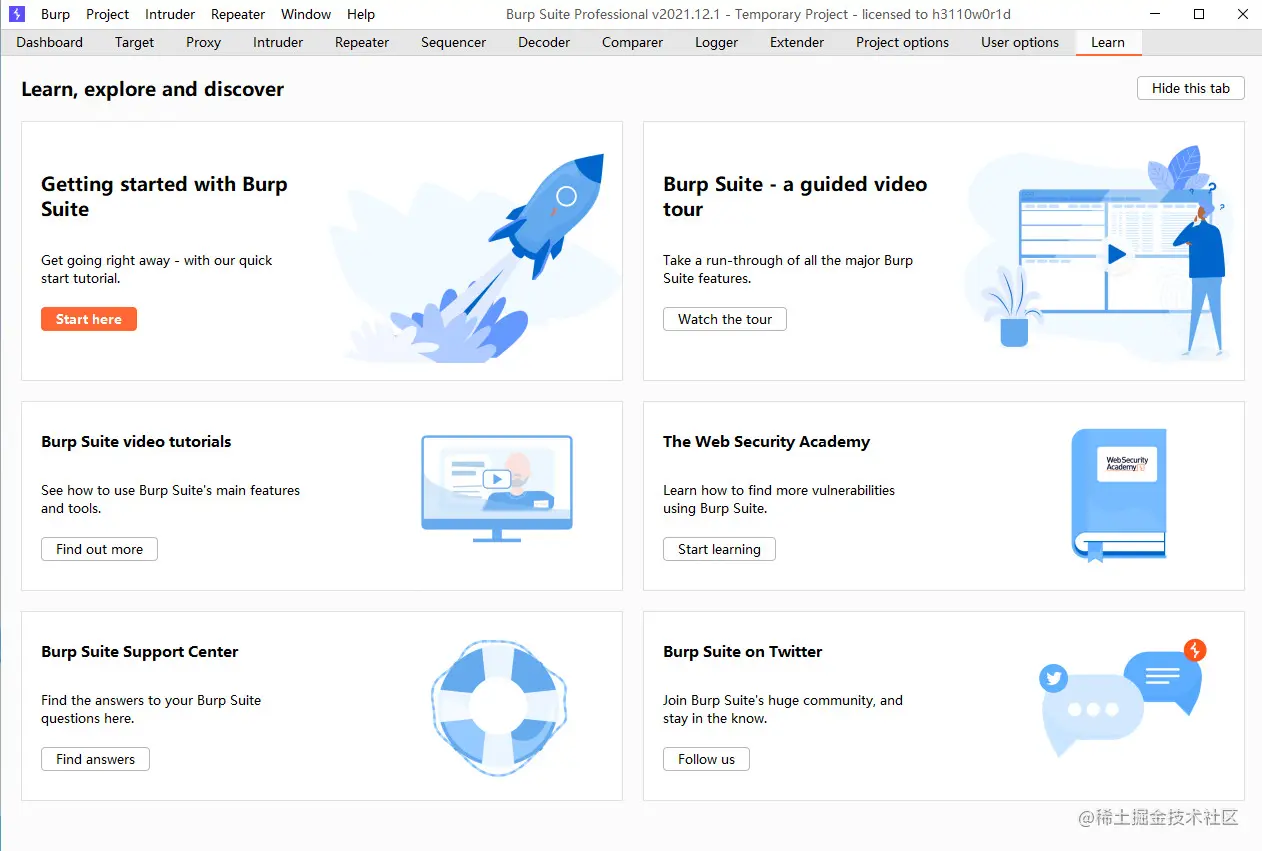Image resolution: width=1262 pixels, height=851 pixels.
Task: Open the Project menu
Action: click(108, 14)
